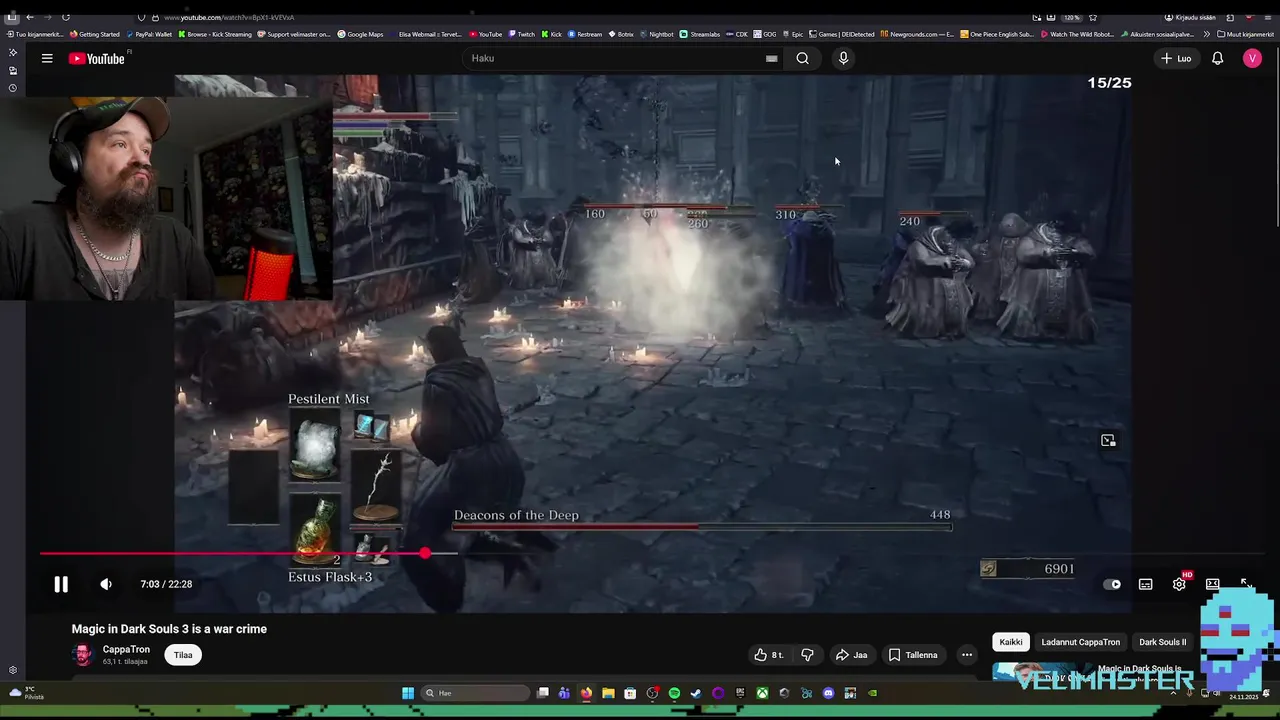The image size is (1280, 720).
Task: Start voice search with the microphone
Action: 843,58
